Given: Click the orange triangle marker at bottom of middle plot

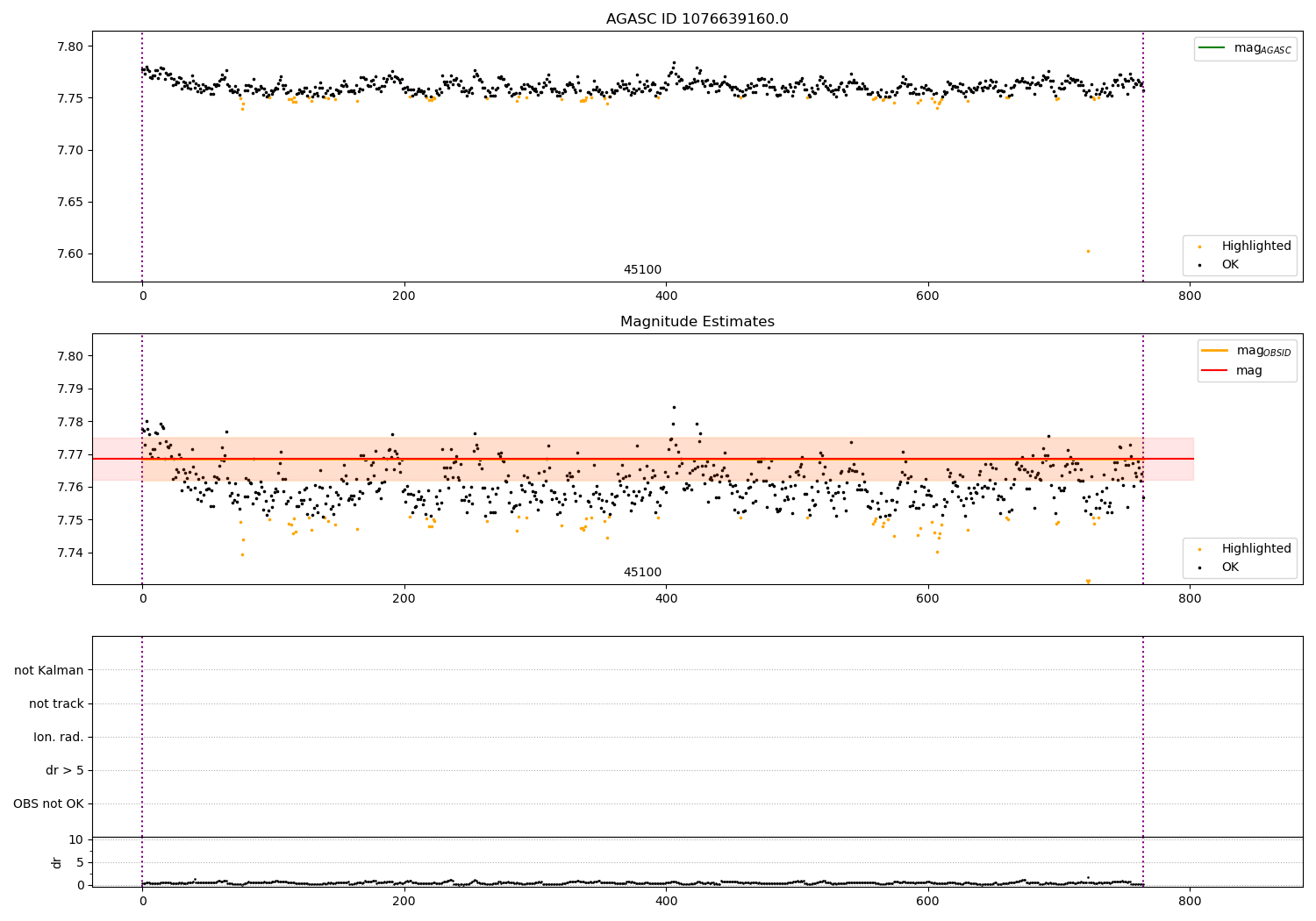Looking at the screenshot, I should point(1088,582).
